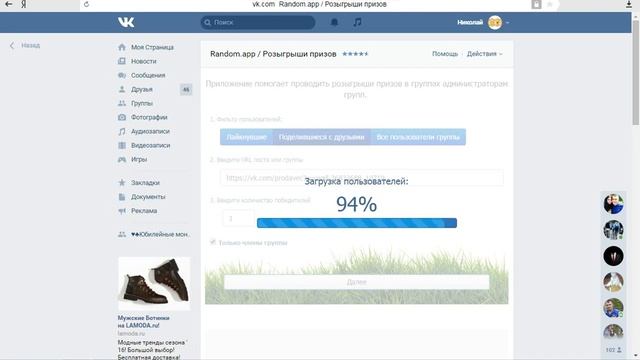Open Реклама
Screen dimensions: 640x360
pos(144,211)
